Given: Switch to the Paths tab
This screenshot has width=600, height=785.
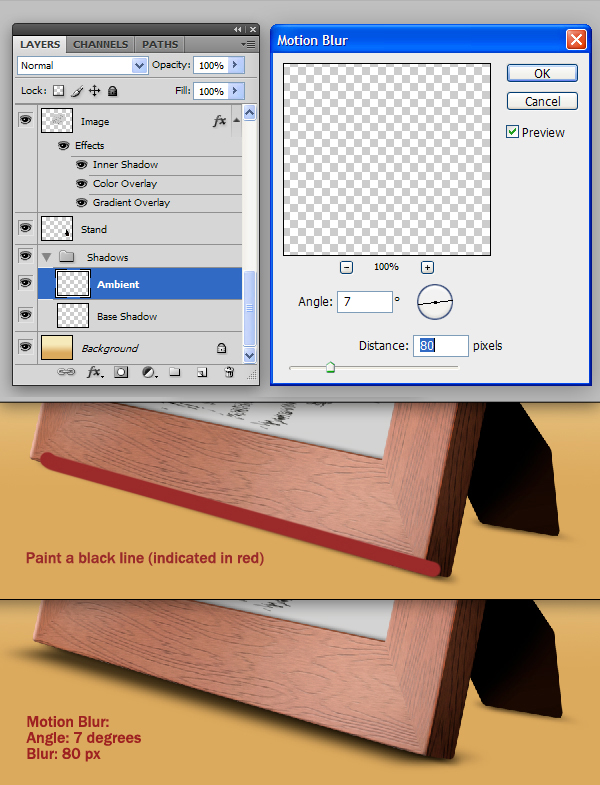Looking at the screenshot, I should tap(160, 45).
